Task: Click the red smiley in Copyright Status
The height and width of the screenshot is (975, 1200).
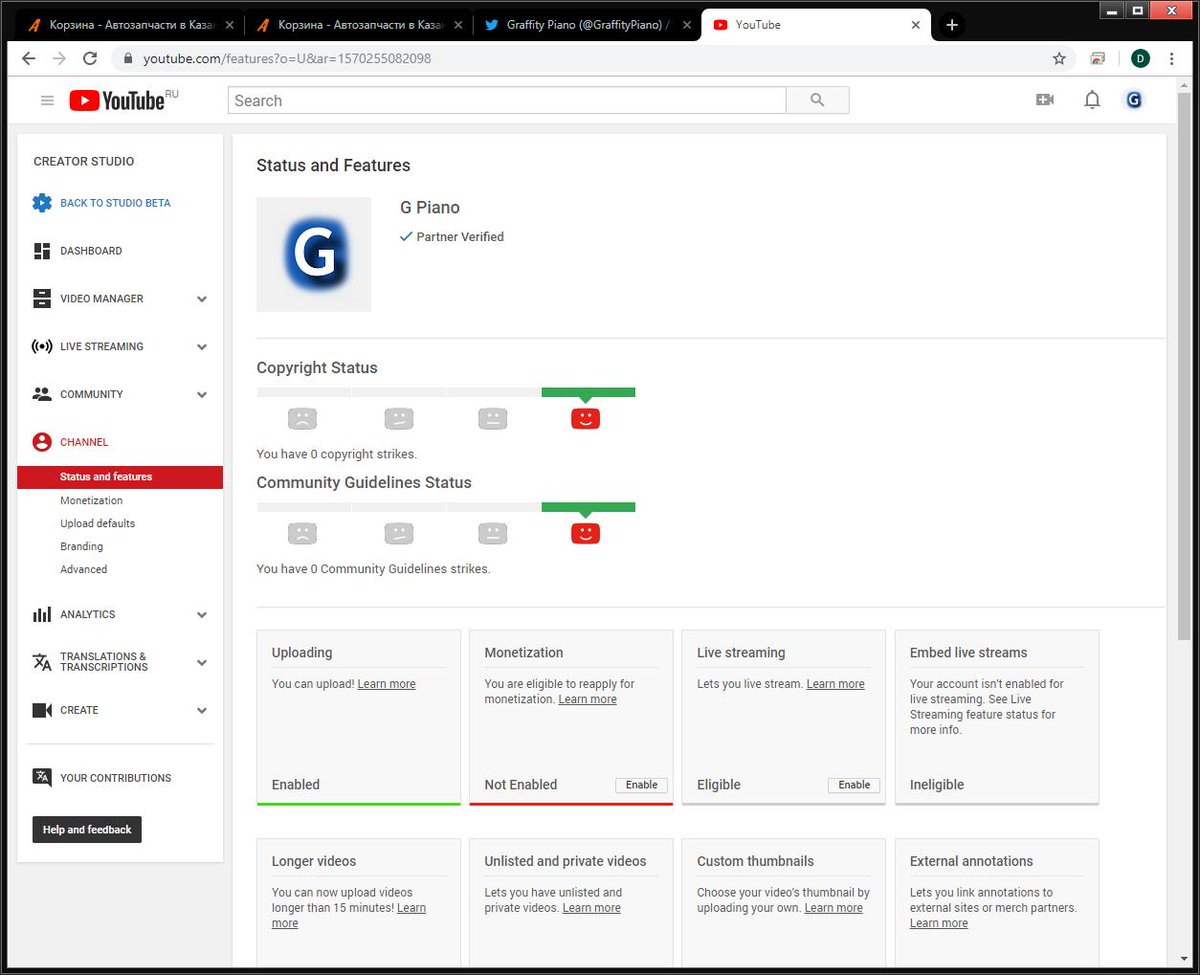Action: pyautogui.click(x=585, y=419)
